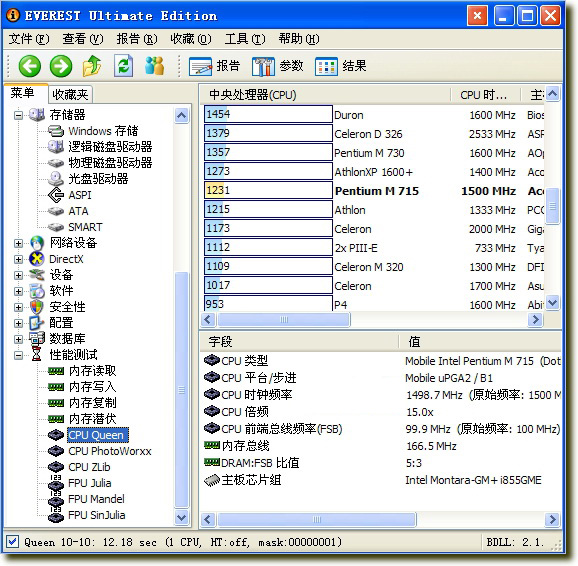Open the 文件(F) menu
578x566 pixels.
pos(29,39)
